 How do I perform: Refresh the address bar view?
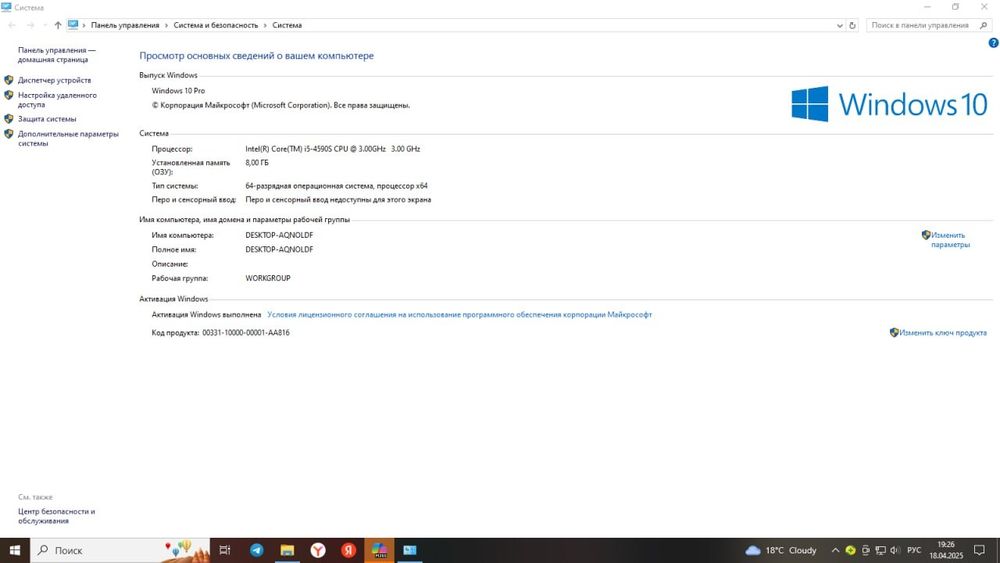point(852,26)
